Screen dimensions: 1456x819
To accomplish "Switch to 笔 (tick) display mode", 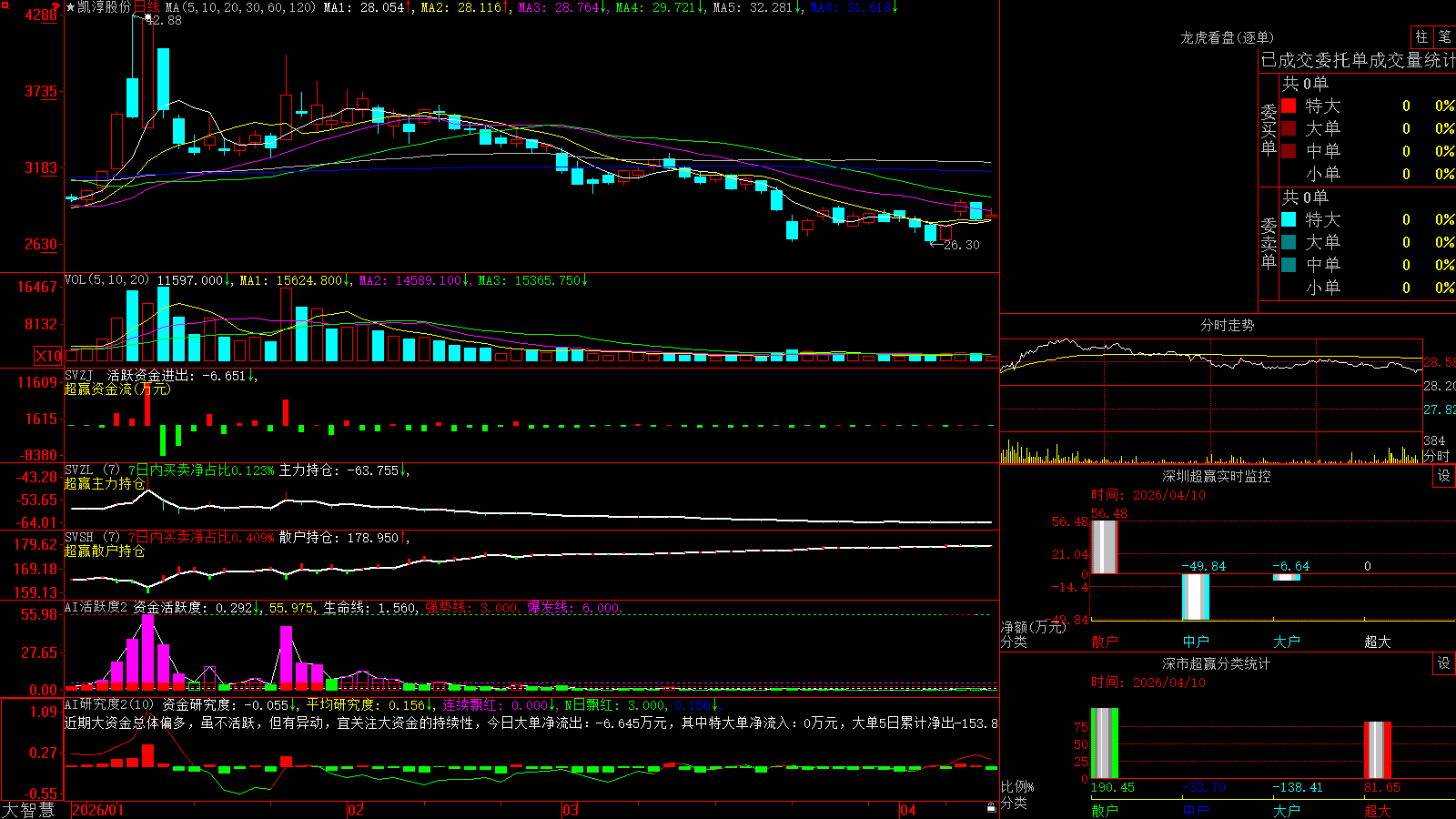I will point(1445,37).
